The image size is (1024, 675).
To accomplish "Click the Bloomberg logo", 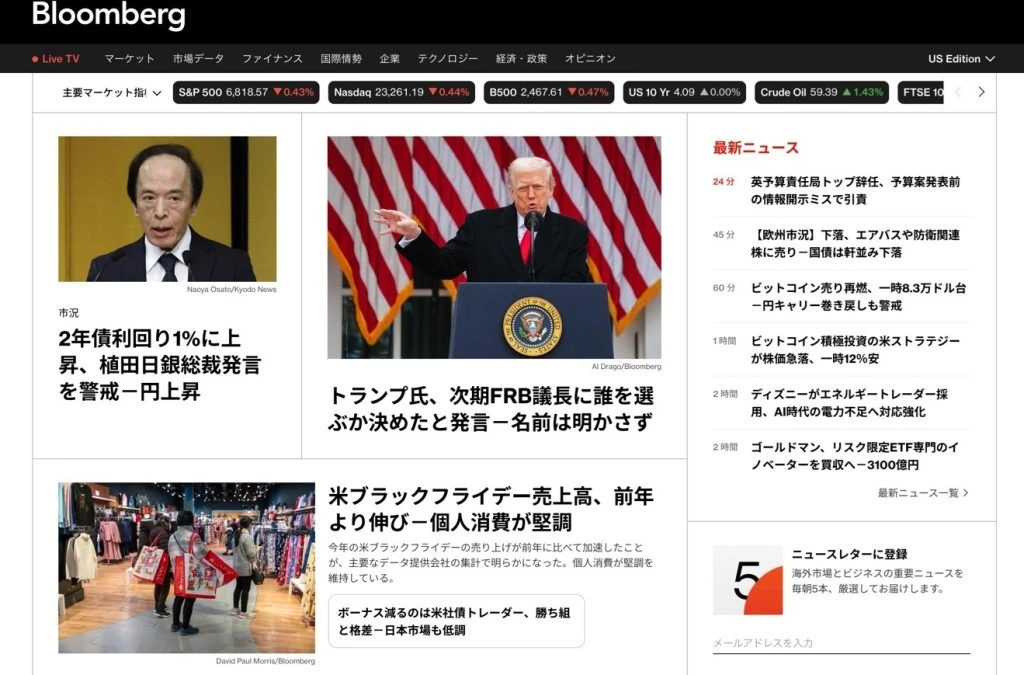I will (x=108, y=16).
